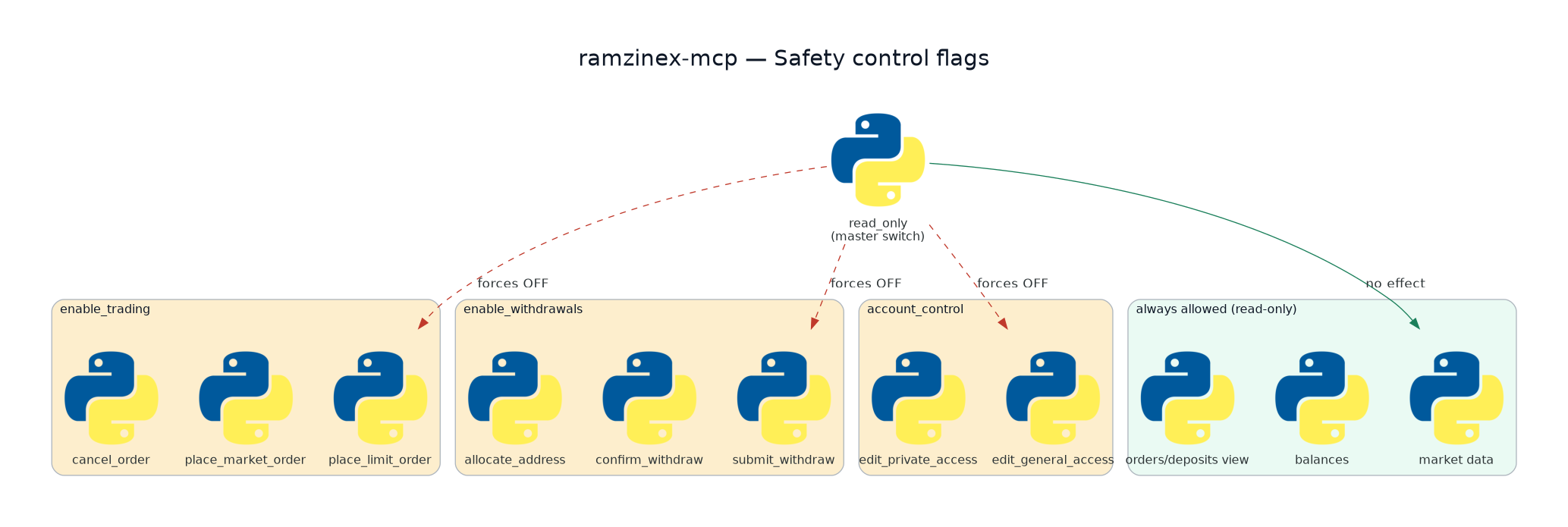1568x527 pixels.
Task: Click the 'cancel_order' text label
Action: 111,460
